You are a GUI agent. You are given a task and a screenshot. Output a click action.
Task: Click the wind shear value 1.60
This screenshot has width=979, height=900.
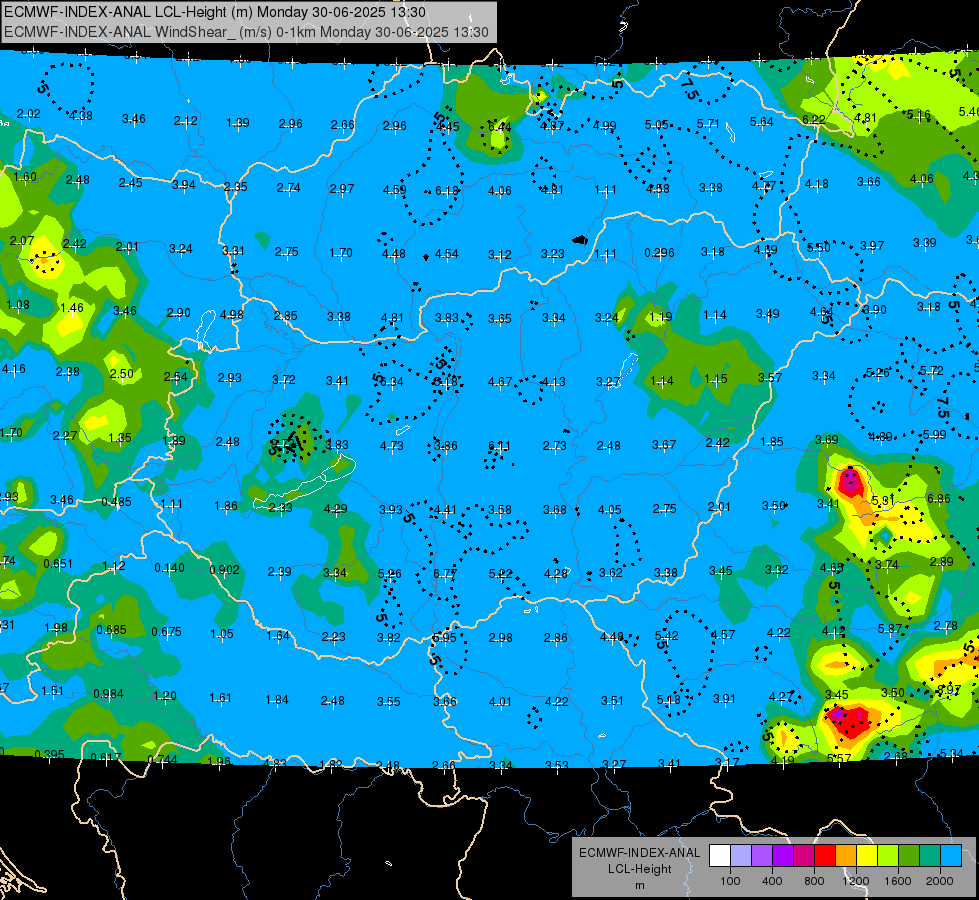[25, 177]
